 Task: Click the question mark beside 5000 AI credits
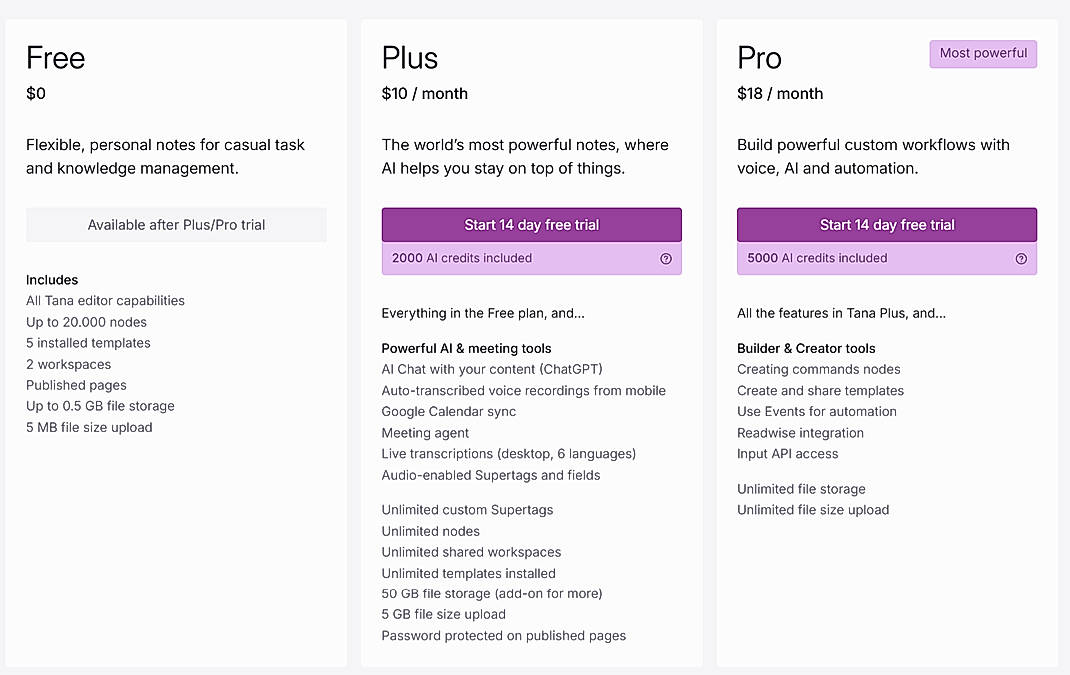(x=1021, y=258)
